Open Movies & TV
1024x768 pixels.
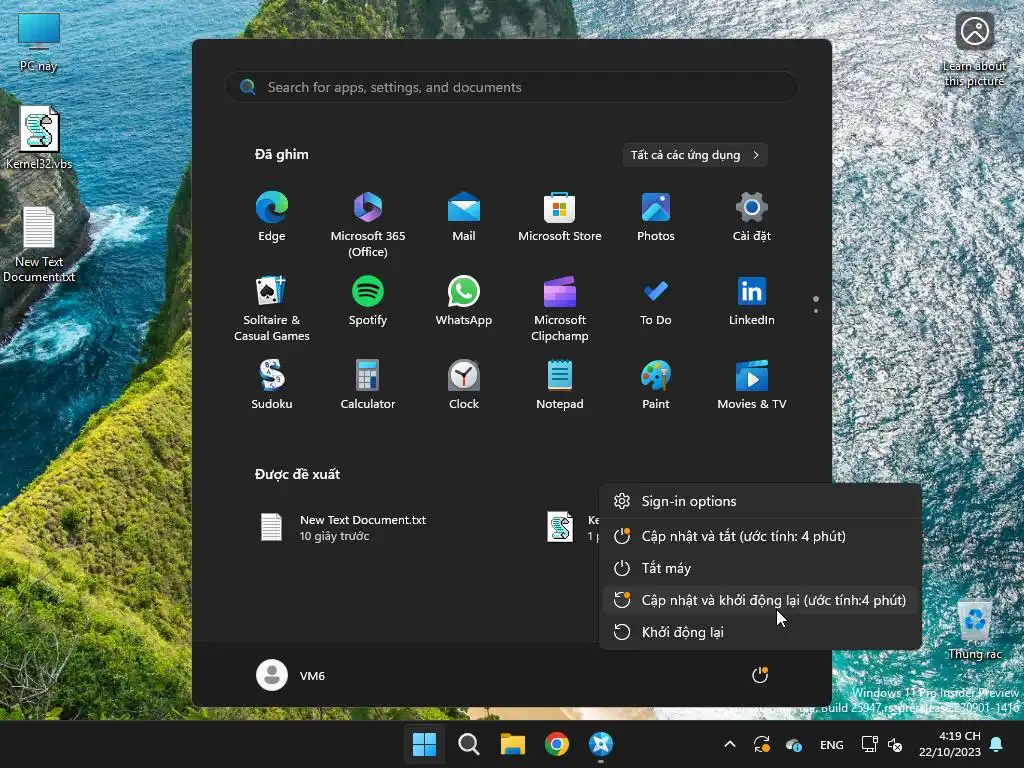pos(752,385)
